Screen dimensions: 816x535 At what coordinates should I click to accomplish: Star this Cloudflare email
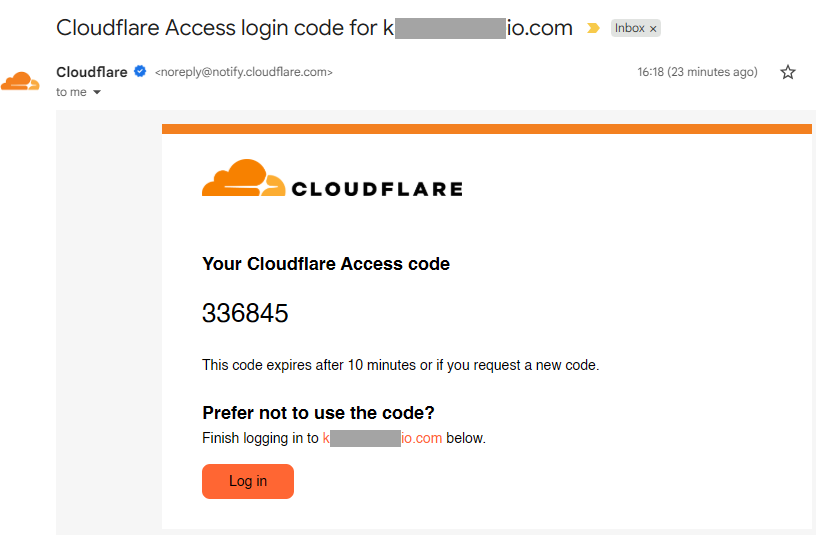click(788, 72)
